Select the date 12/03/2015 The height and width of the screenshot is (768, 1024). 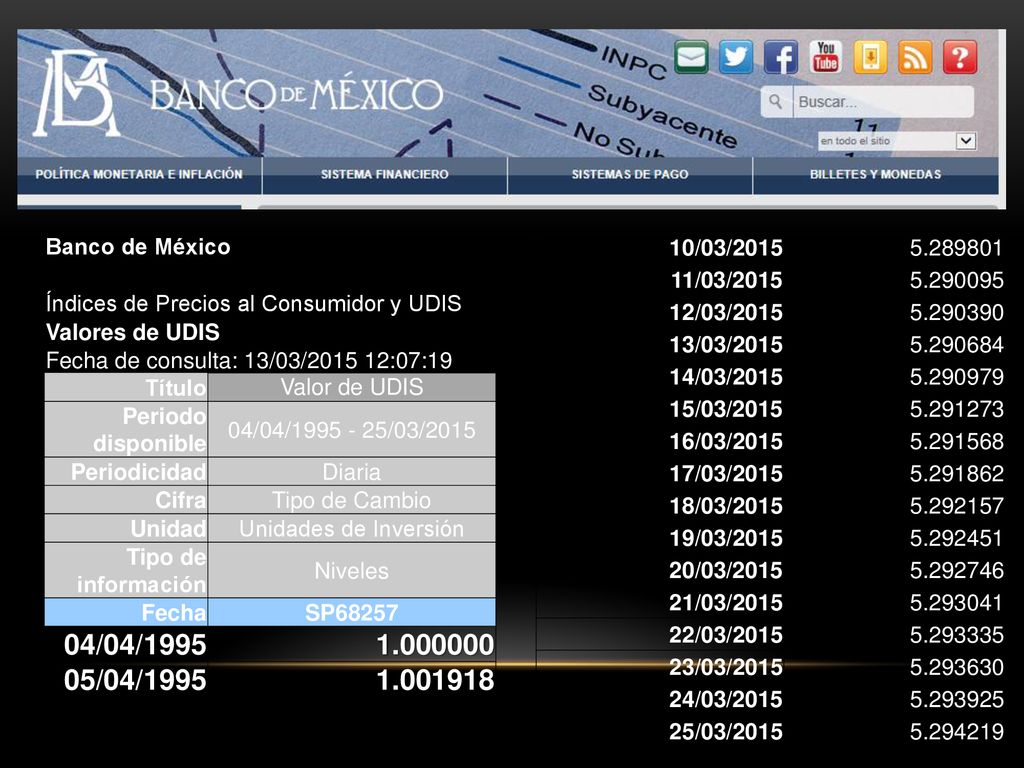(x=726, y=312)
